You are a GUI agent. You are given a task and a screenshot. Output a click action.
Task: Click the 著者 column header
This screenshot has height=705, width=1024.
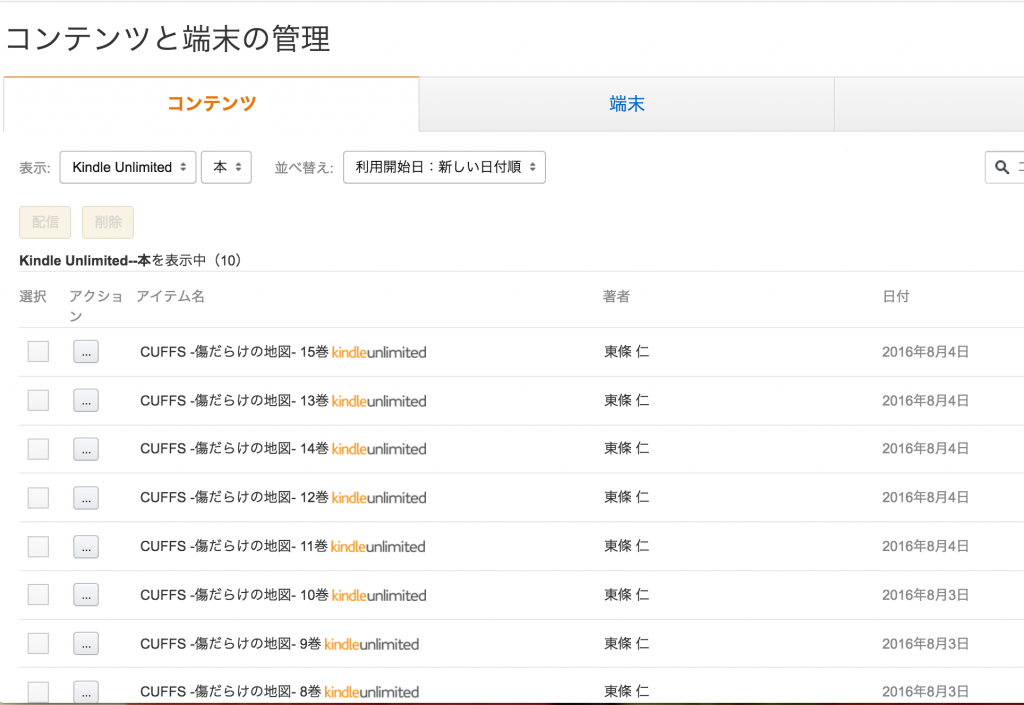[x=616, y=296]
